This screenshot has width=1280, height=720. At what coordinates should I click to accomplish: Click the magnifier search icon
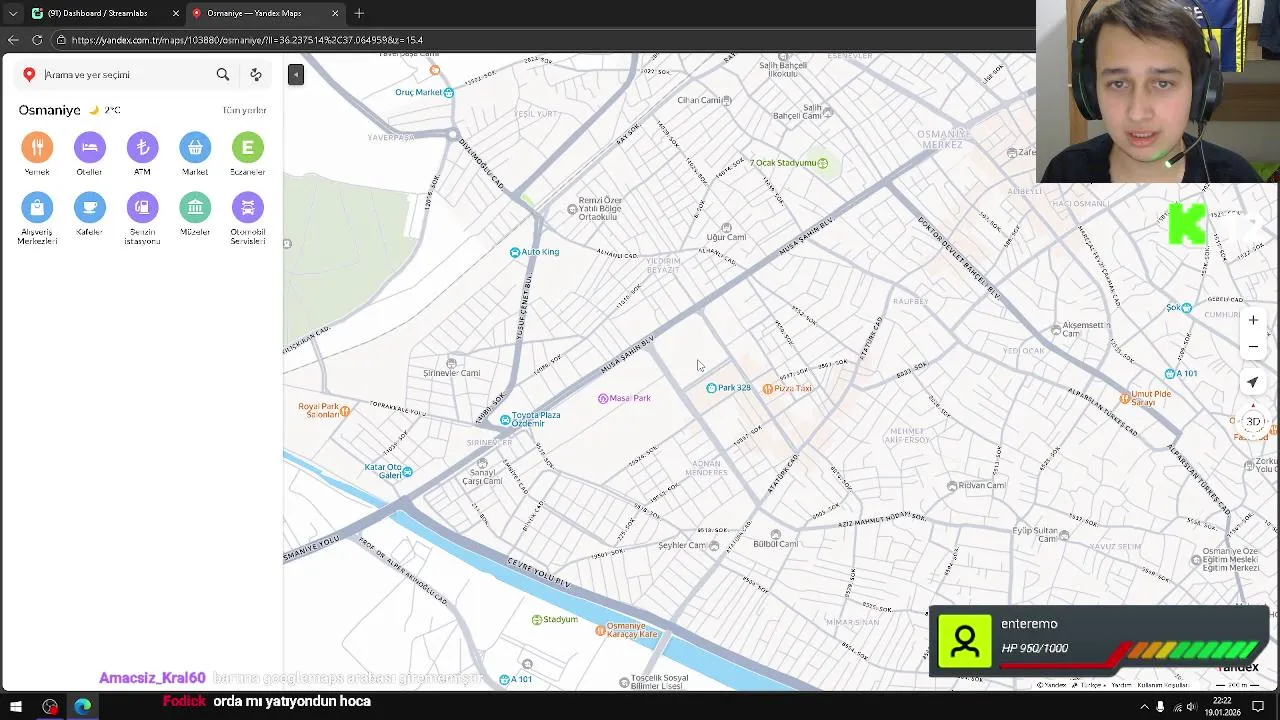pos(223,75)
